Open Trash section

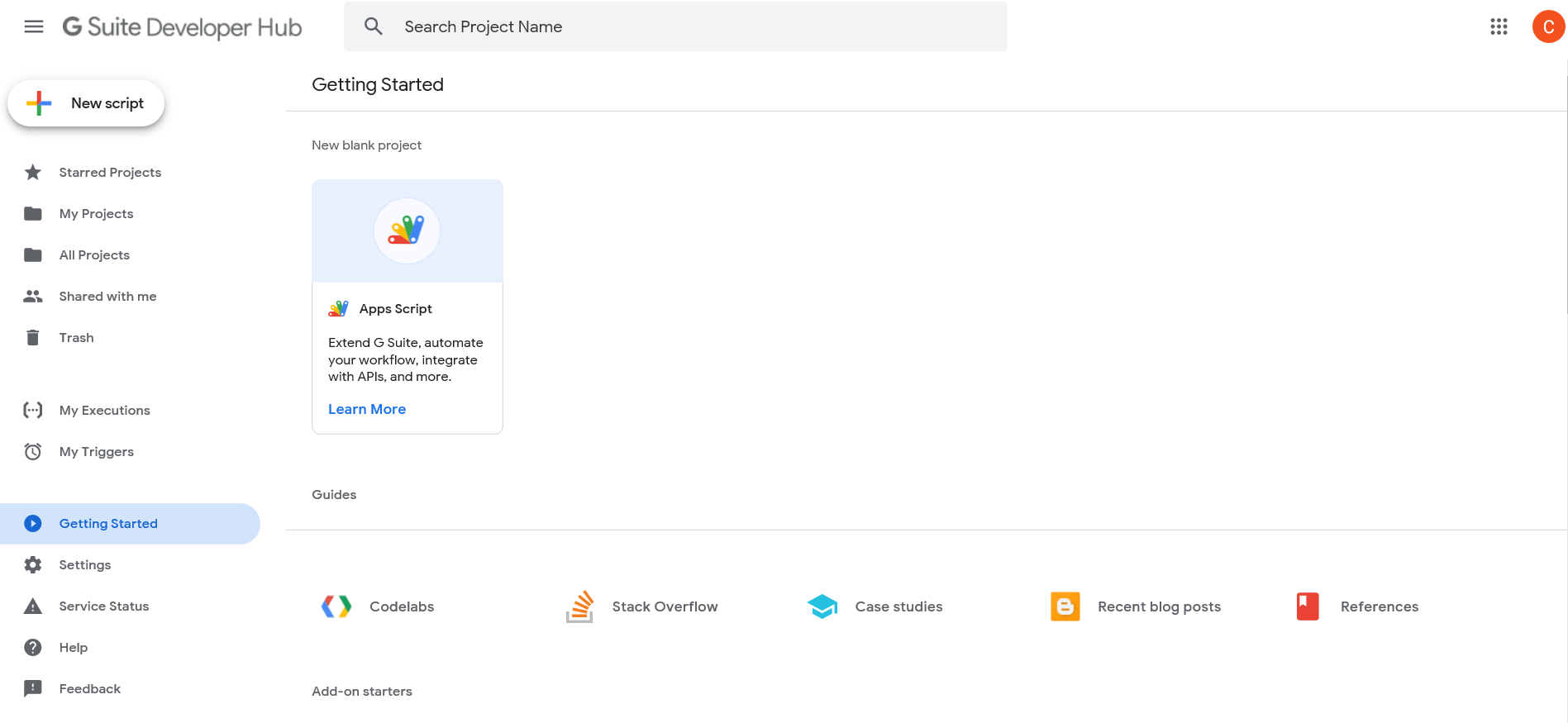click(76, 337)
